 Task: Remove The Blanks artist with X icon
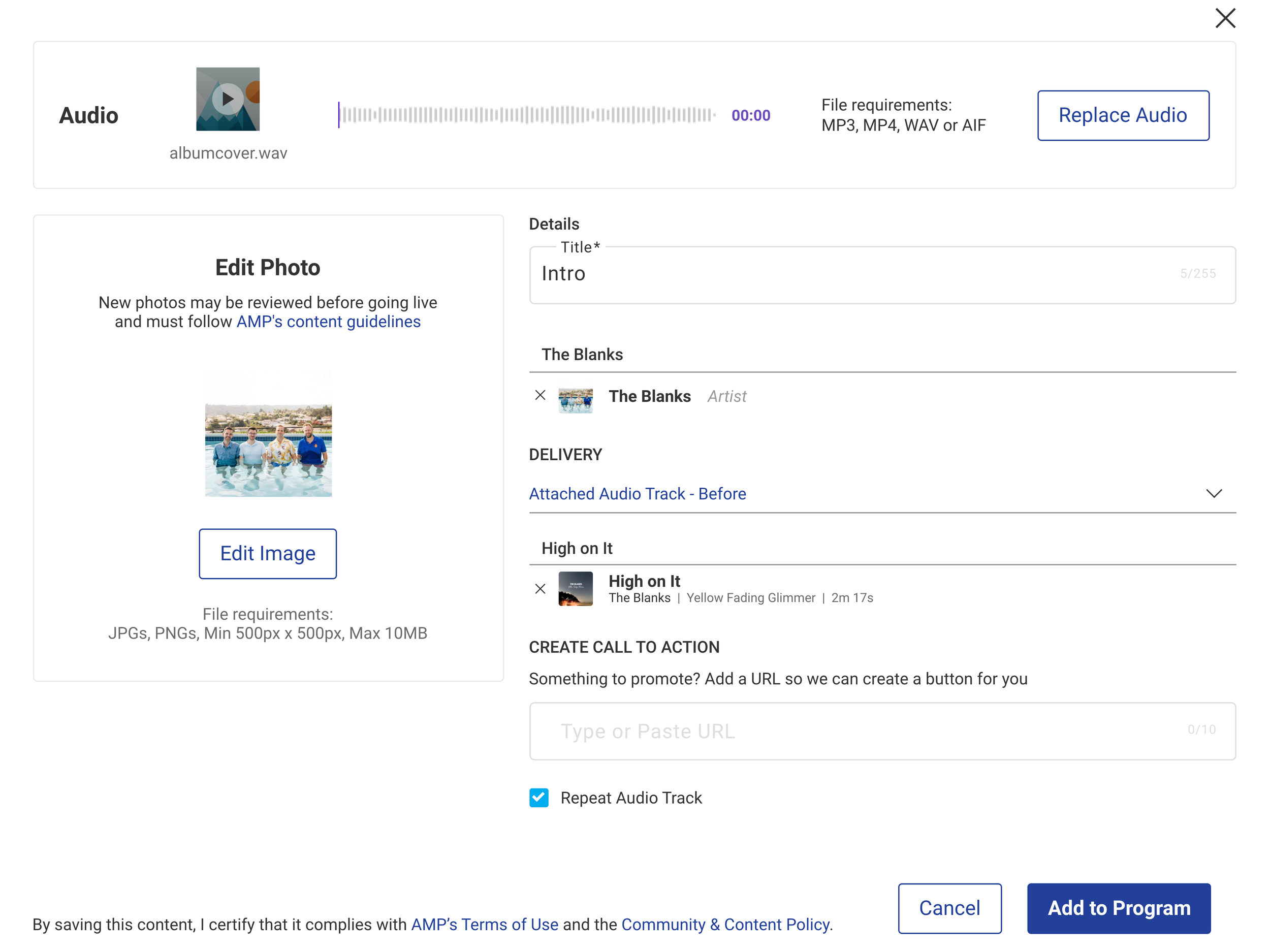tap(539, 395)
